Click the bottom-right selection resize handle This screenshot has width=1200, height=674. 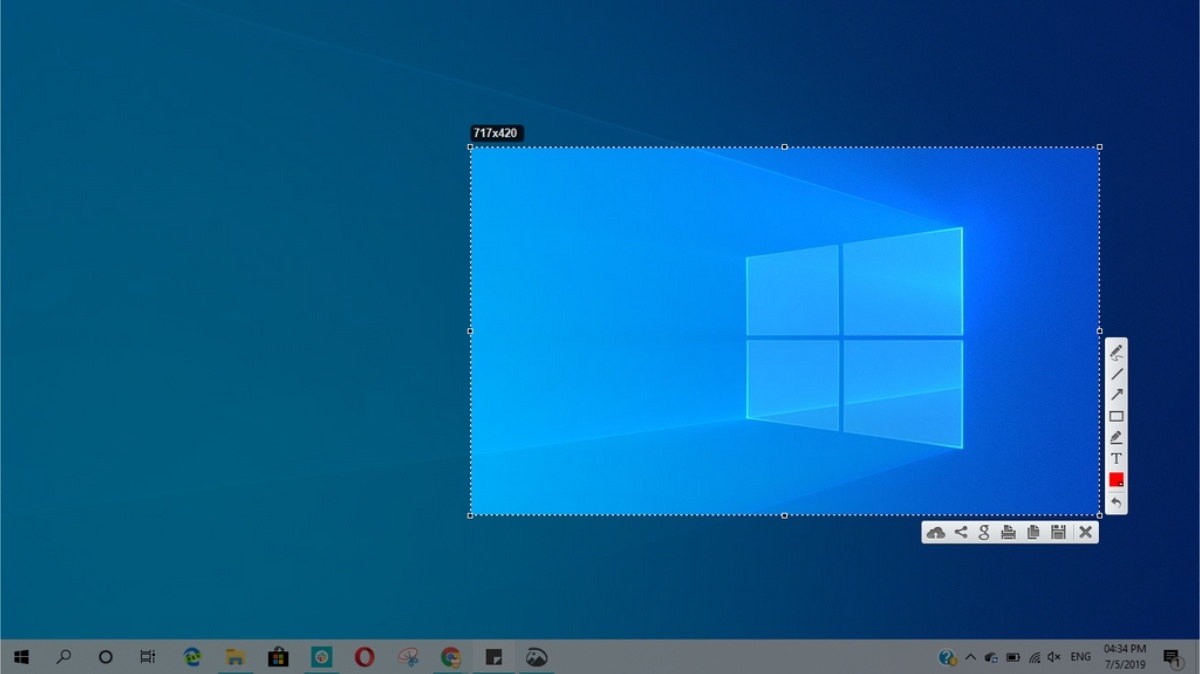[1099, 515]
